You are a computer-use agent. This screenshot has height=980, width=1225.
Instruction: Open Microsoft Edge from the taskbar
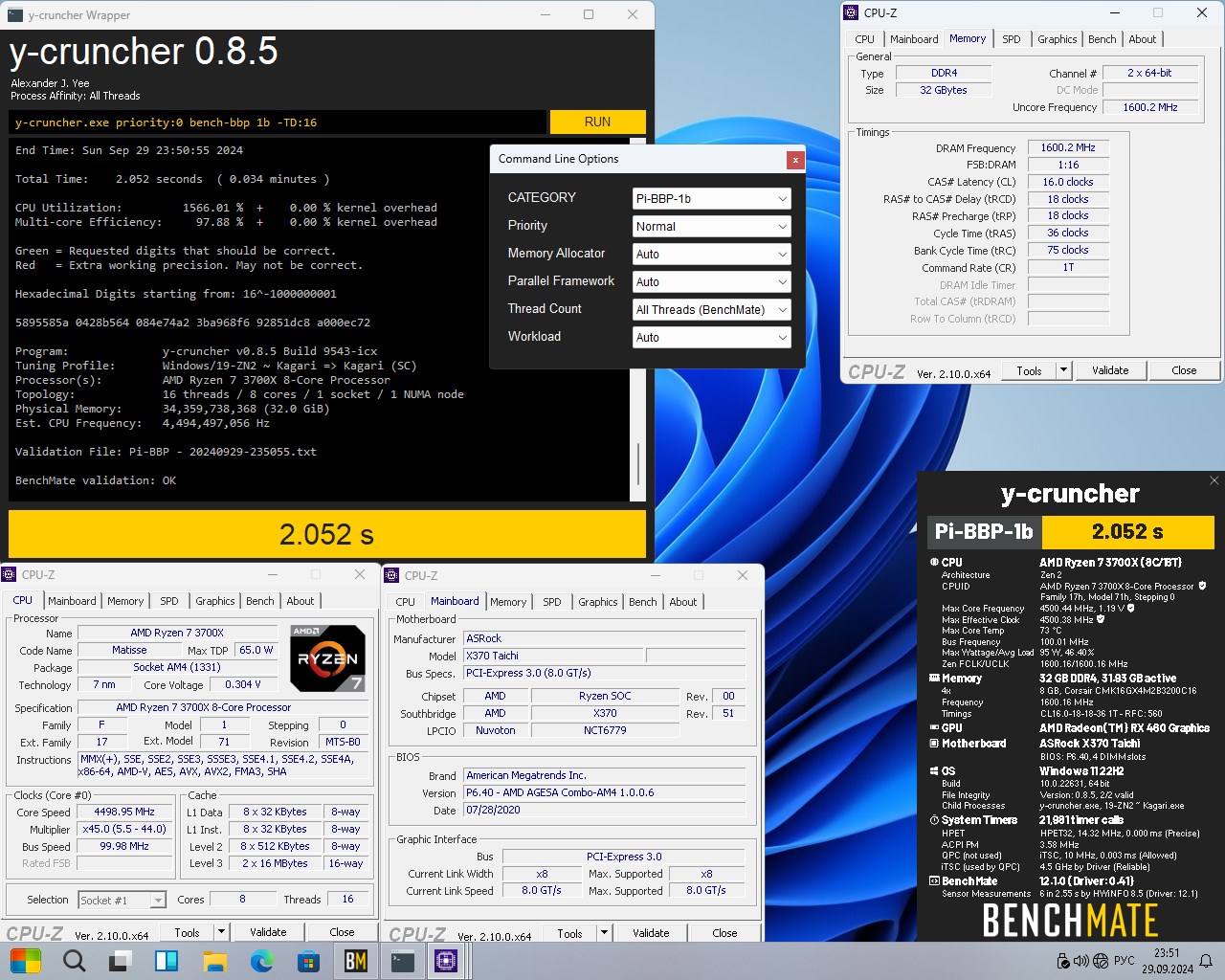261,961
